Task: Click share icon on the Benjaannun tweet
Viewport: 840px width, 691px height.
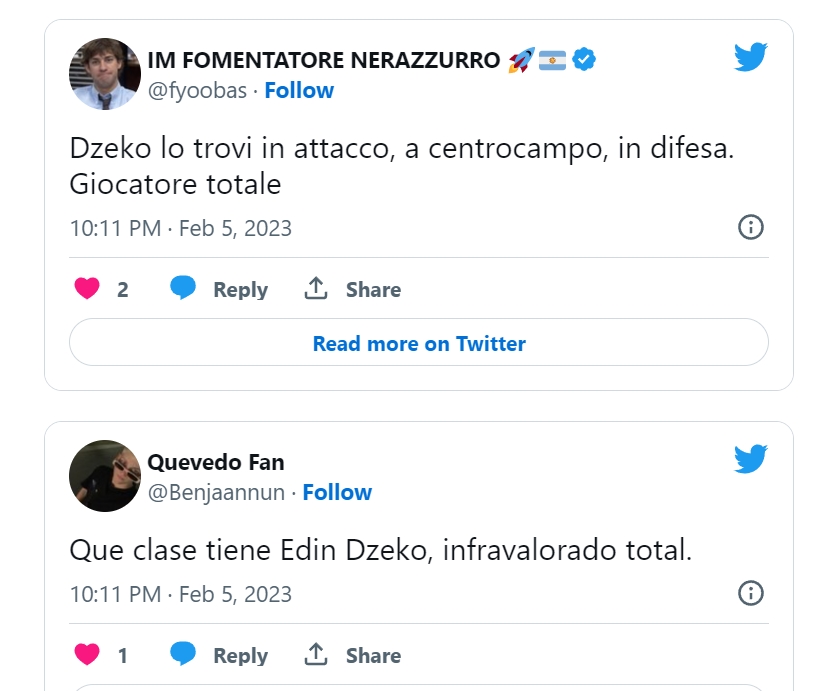Action: click(316, 655)
